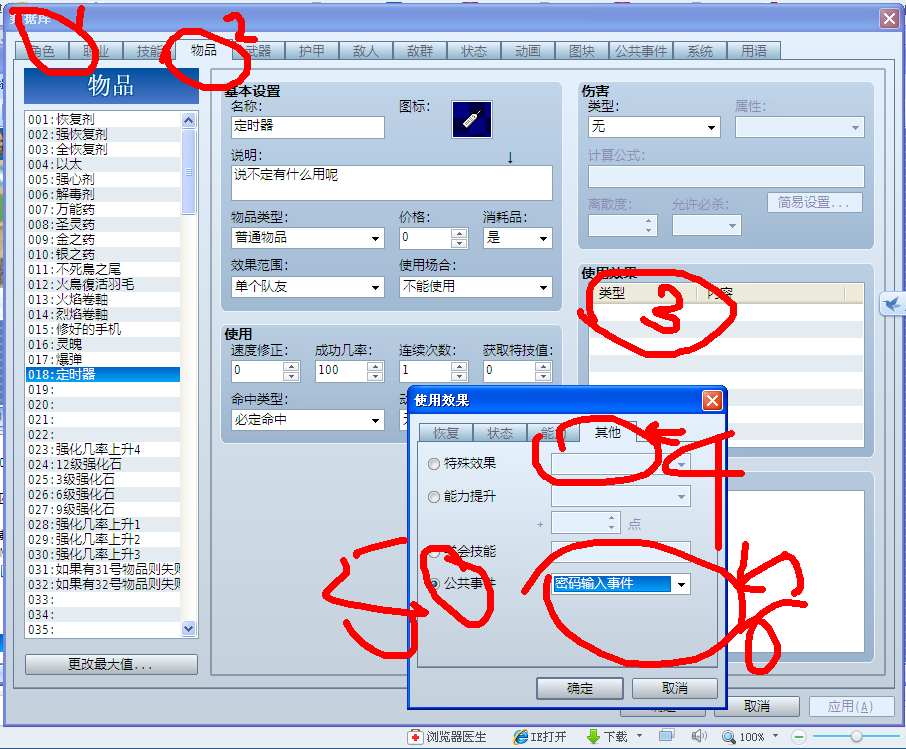Click the 连续次数 spinner arrows

tap(459, 371)
